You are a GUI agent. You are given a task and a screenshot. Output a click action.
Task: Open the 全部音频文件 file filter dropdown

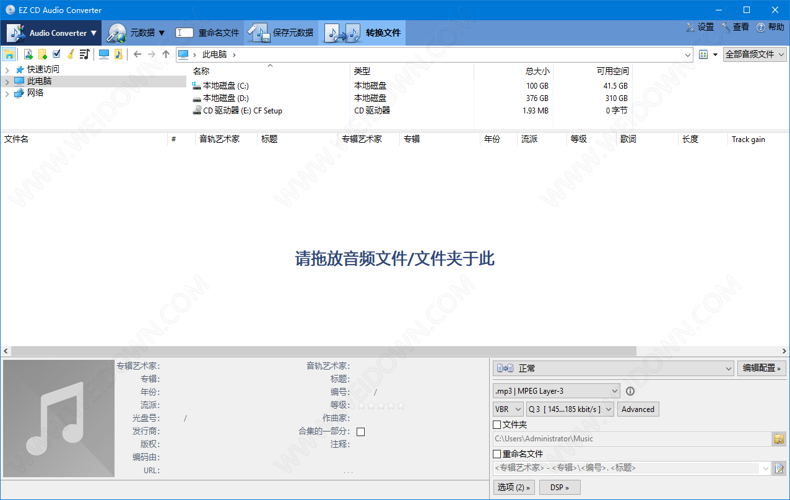coord(754,54)
